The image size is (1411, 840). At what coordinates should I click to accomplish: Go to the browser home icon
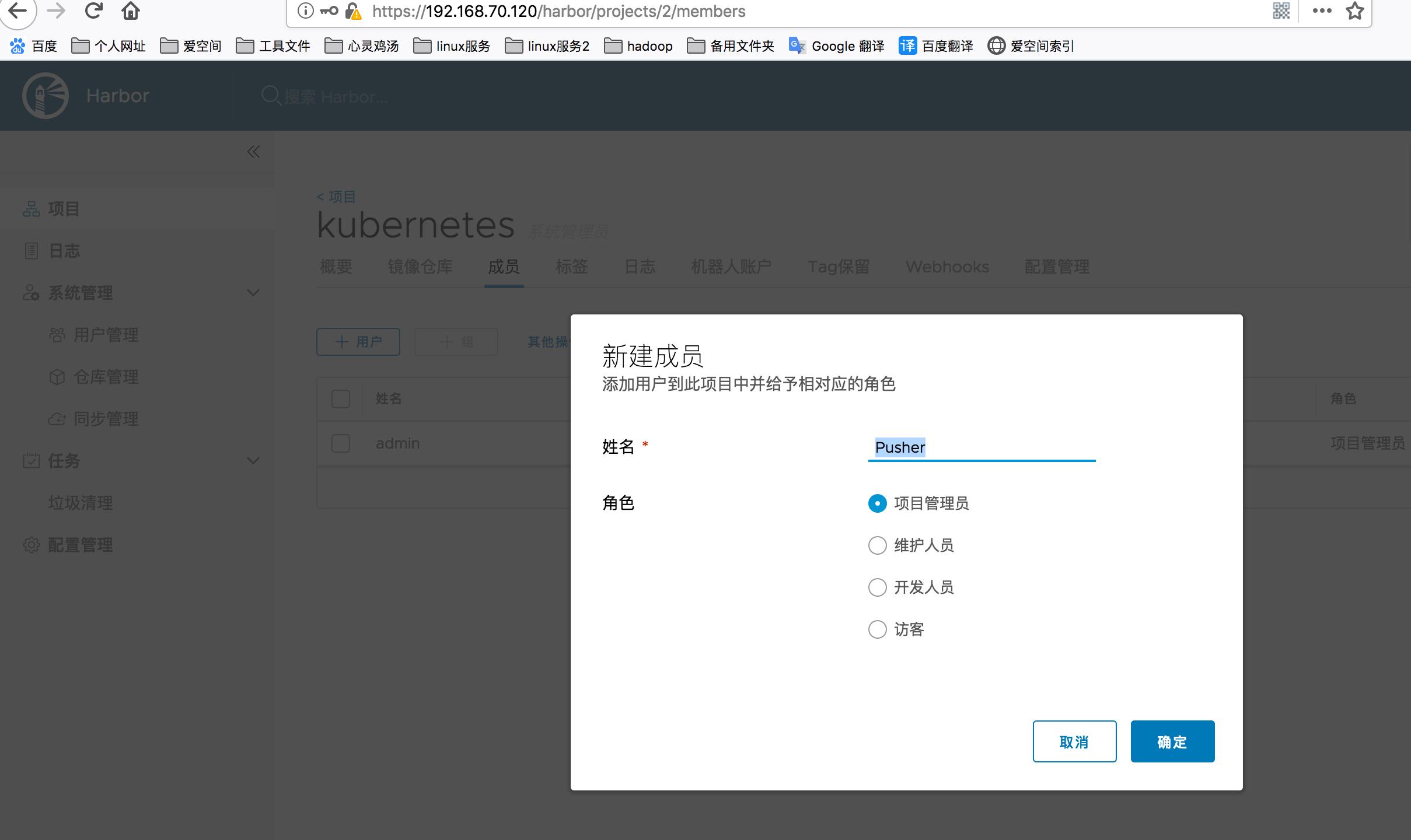131,10
